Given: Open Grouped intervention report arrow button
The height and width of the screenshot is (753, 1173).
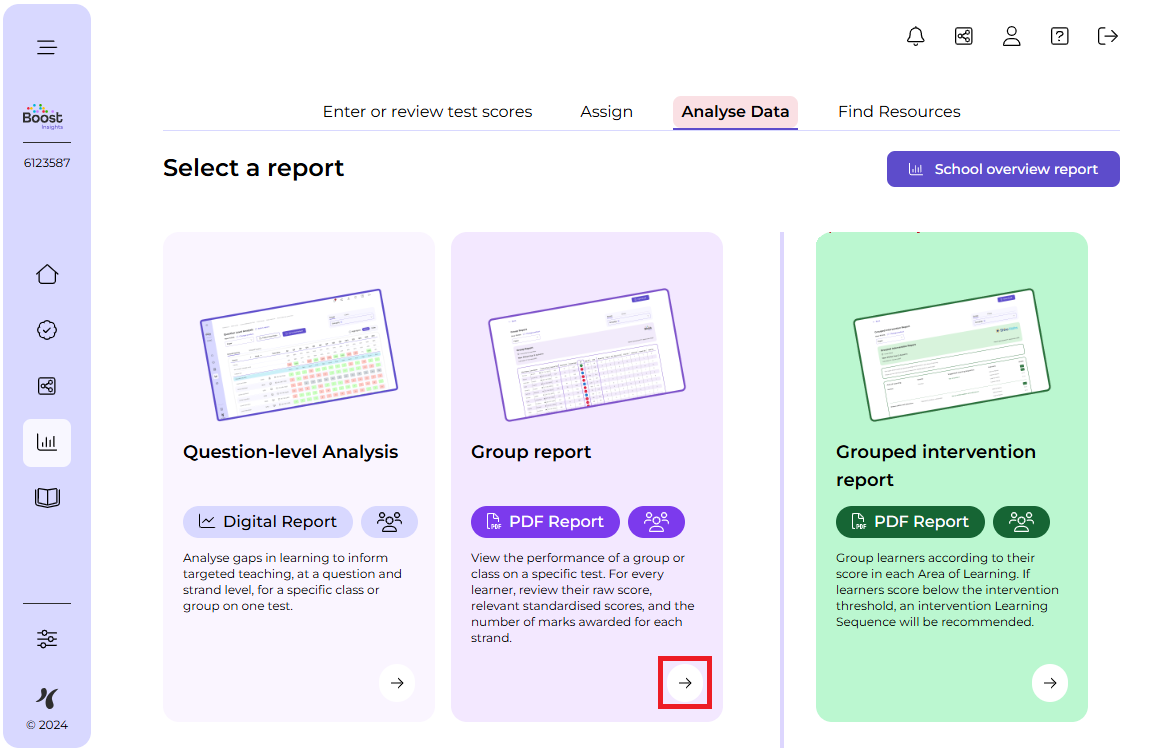Looking at the screenshot, I should tap(1049, 683).
